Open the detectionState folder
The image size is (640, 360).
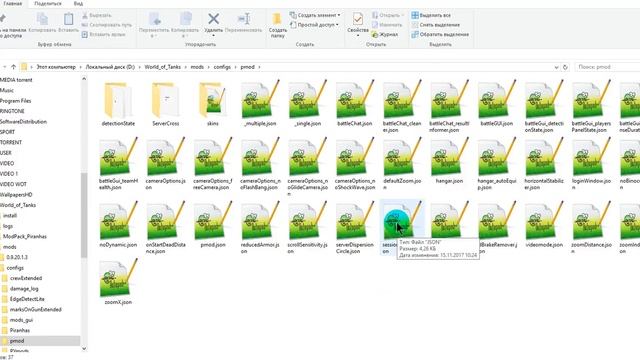coord(118,104)
